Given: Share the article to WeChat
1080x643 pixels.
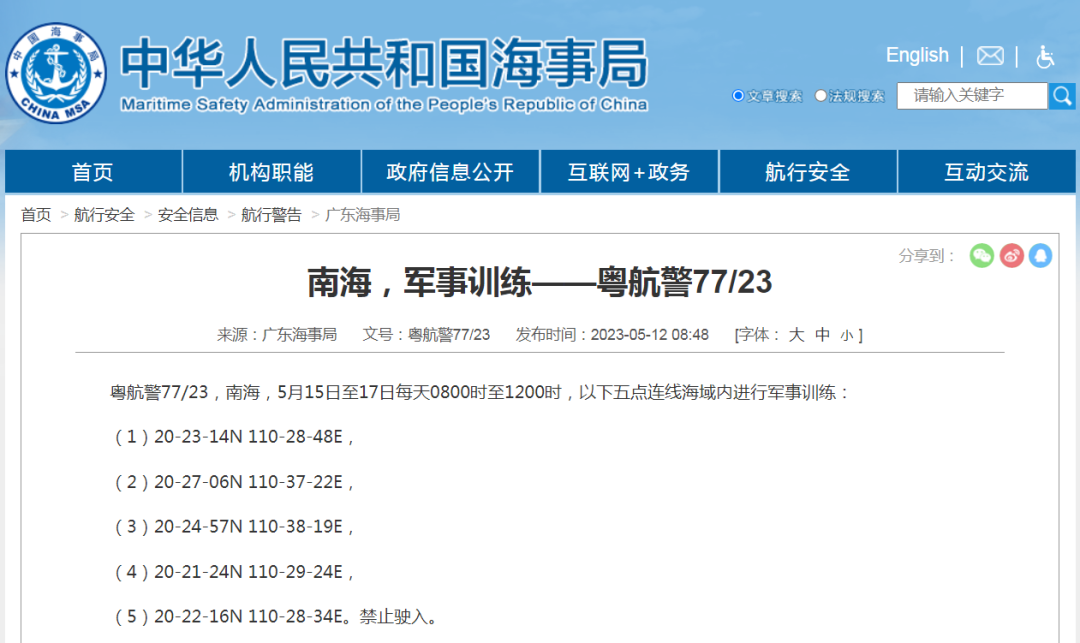Looking at the screenshot, I should click(982, 256).
